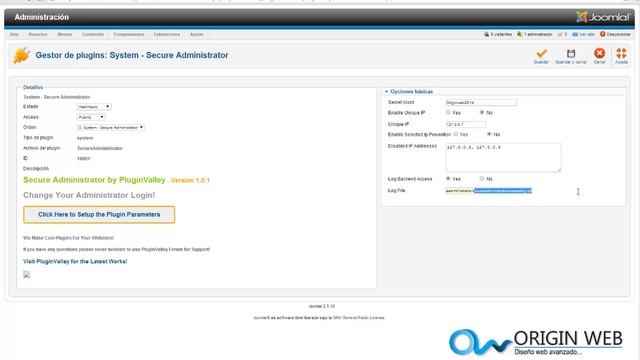The image size is (640, 360).
Task: Click the Administración header title
Action: tap(42, 17)
